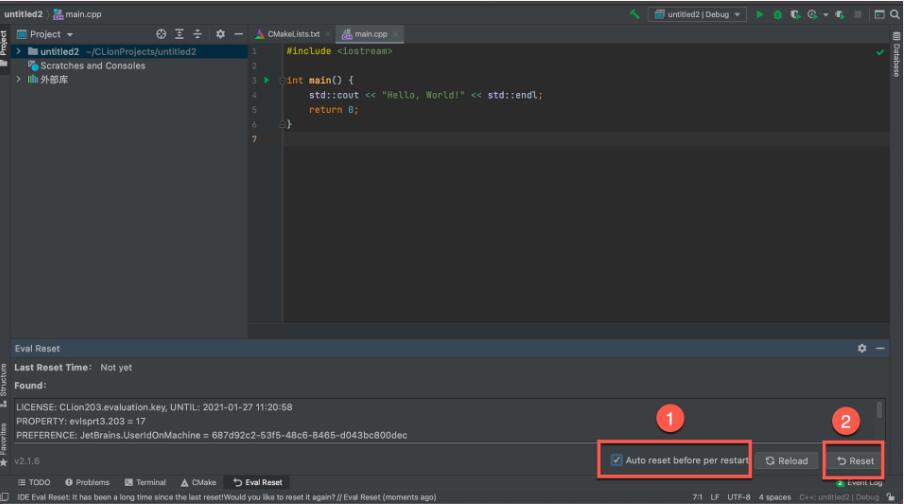This screenshot has width=904, height=504.
Task: Click the Search Everywhere magnifier icon
Action: pos(893,14)
